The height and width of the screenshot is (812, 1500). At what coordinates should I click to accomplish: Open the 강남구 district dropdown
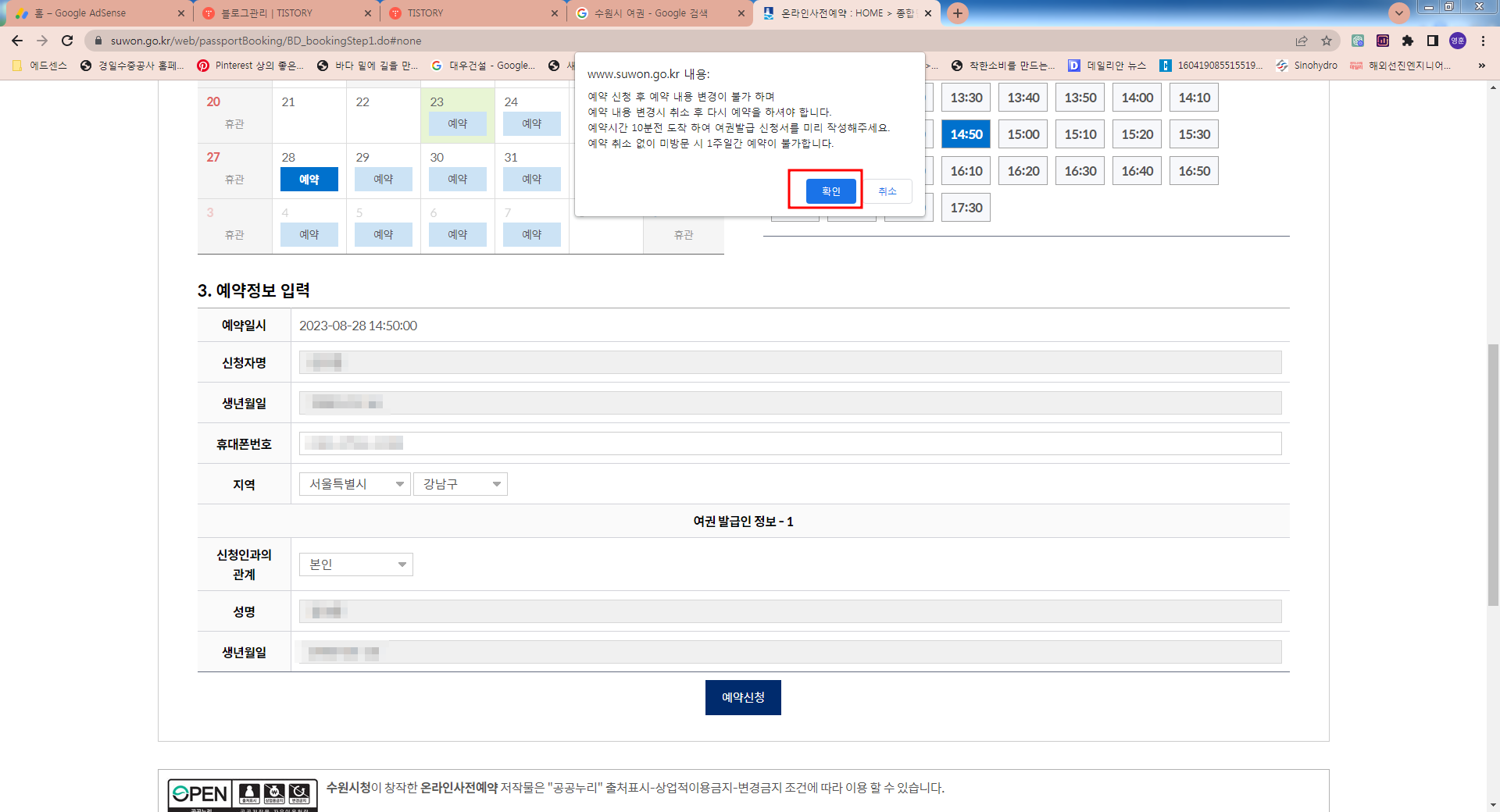click(460, 484)
